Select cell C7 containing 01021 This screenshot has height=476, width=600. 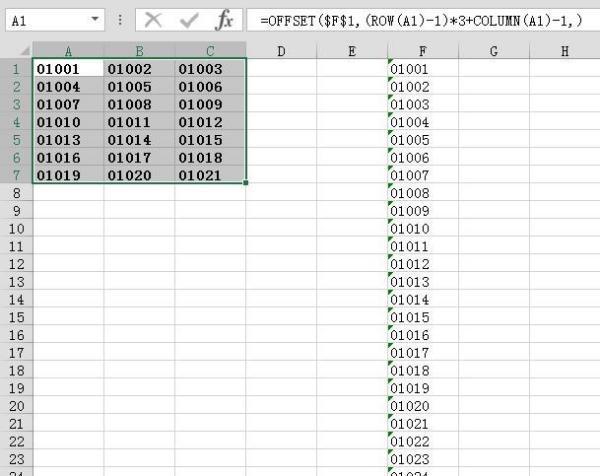coord(210,175)
